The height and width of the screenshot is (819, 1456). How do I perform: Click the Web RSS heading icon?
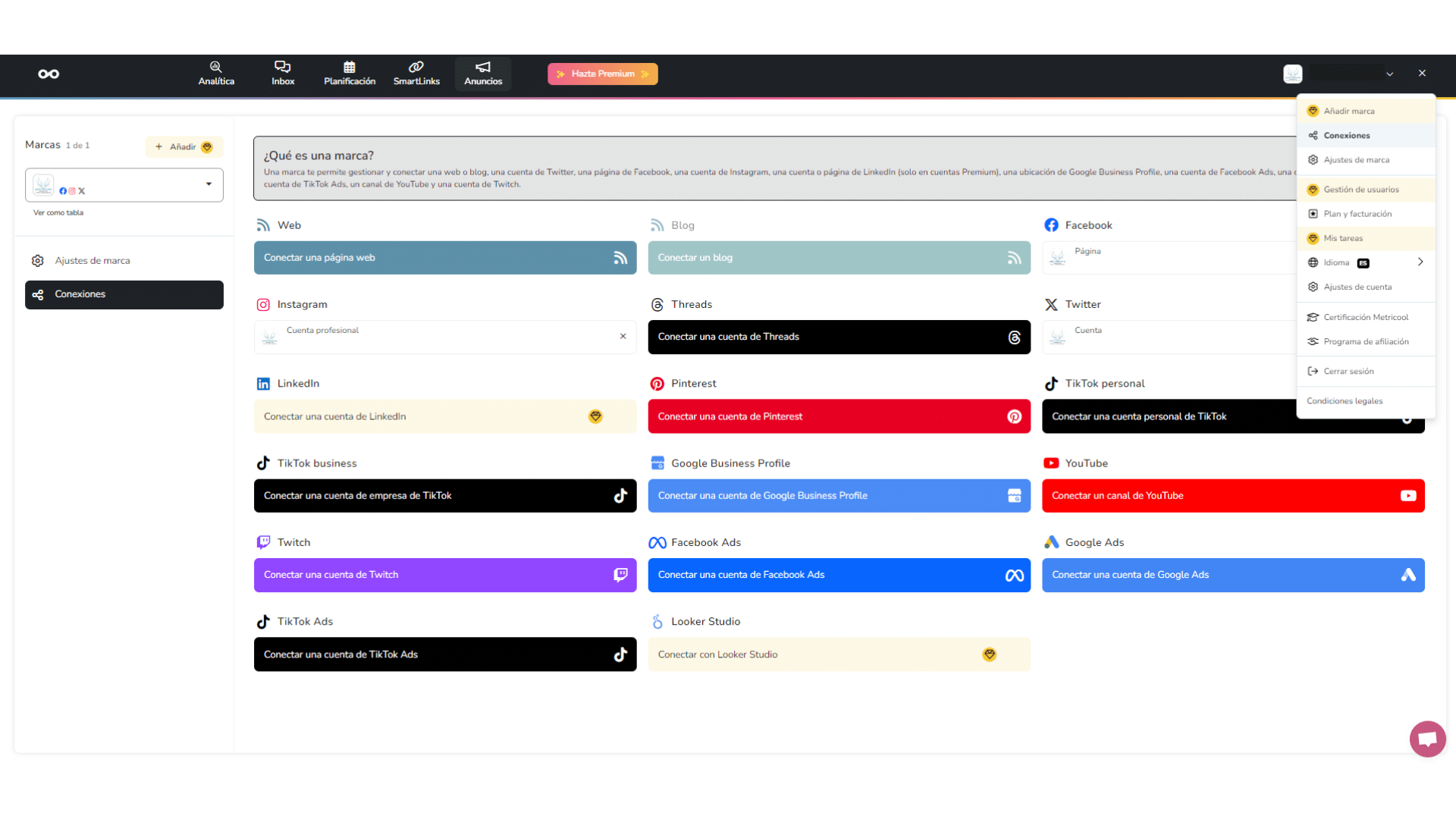point(263,225)
